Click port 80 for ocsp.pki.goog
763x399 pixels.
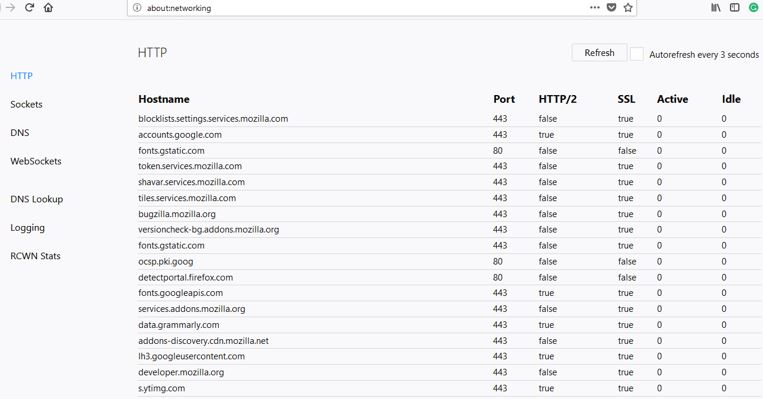(x=497, y=262)
